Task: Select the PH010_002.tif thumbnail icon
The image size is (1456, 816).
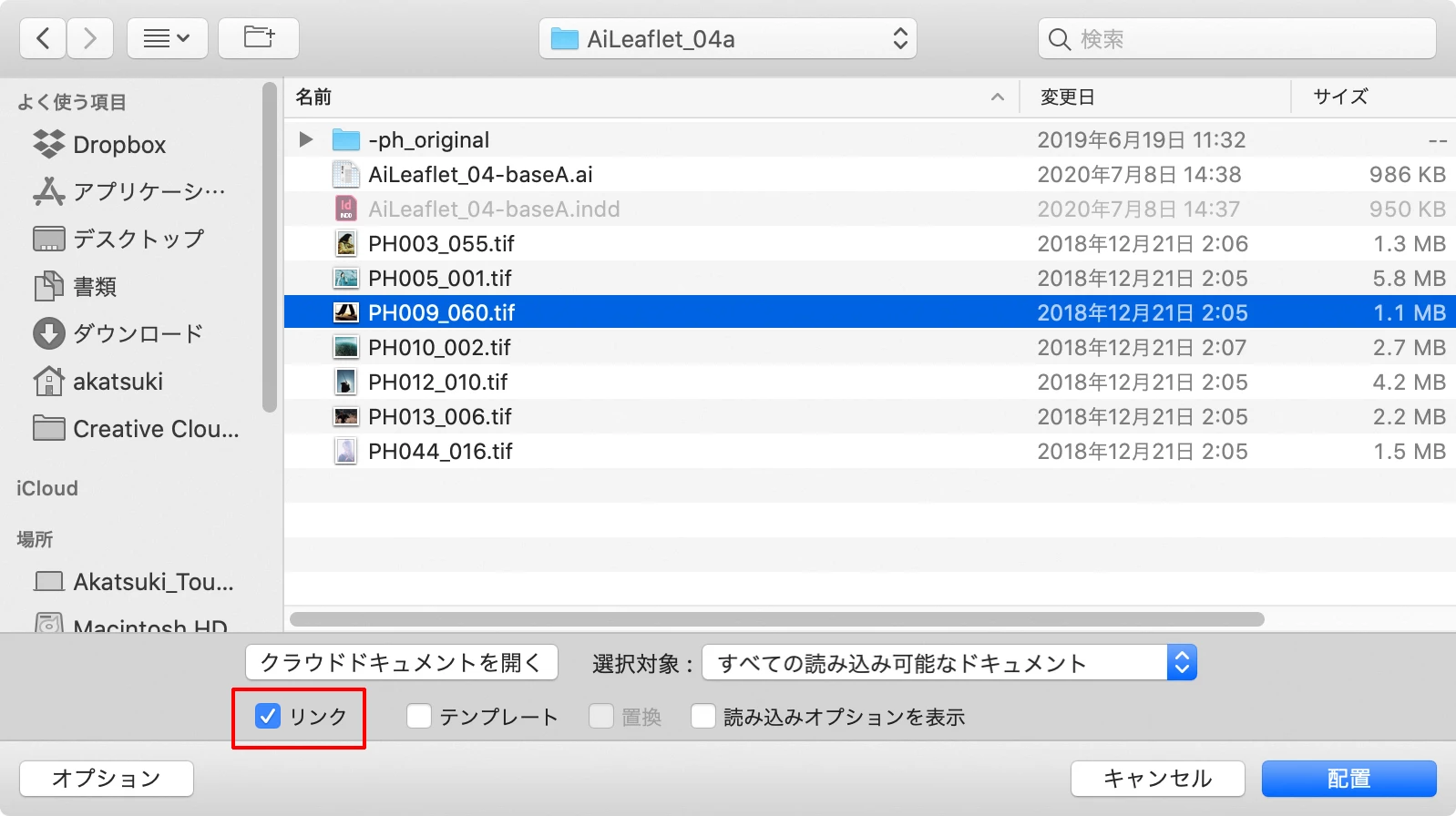Action: pyautogui.click(x=346, y=347)
